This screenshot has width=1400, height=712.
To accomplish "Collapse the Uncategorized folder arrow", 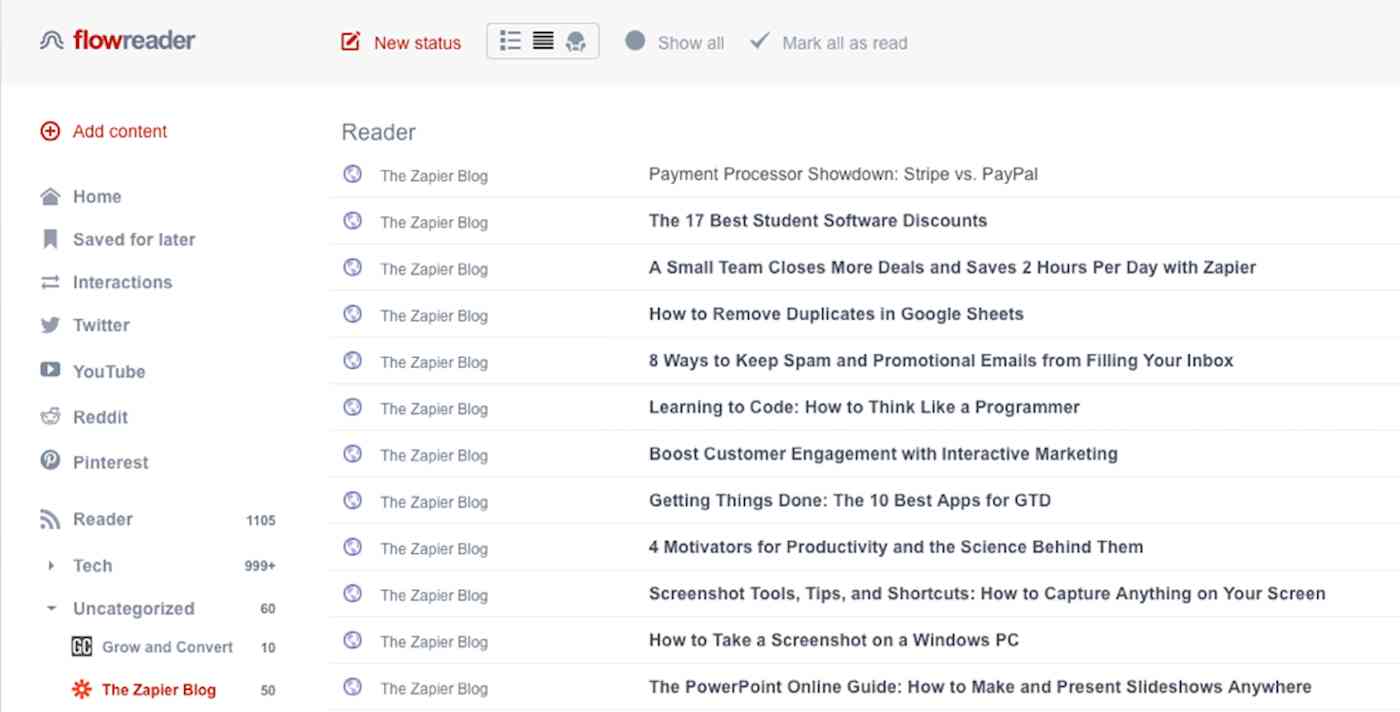I will pyautogui.click(x=51, y=608).
